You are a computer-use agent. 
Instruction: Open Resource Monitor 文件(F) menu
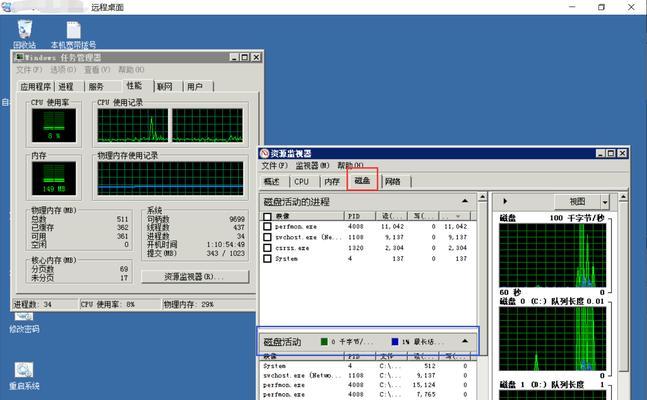point(274,166)
